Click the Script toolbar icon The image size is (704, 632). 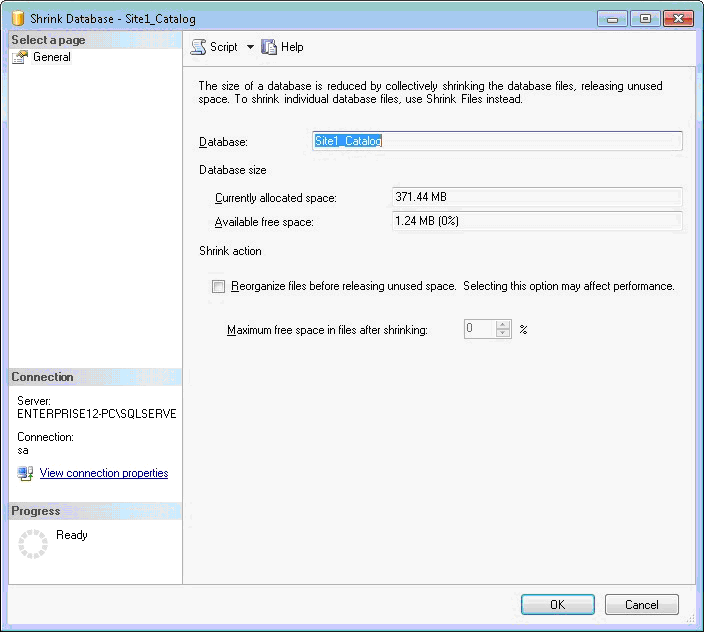pos(198,47)
